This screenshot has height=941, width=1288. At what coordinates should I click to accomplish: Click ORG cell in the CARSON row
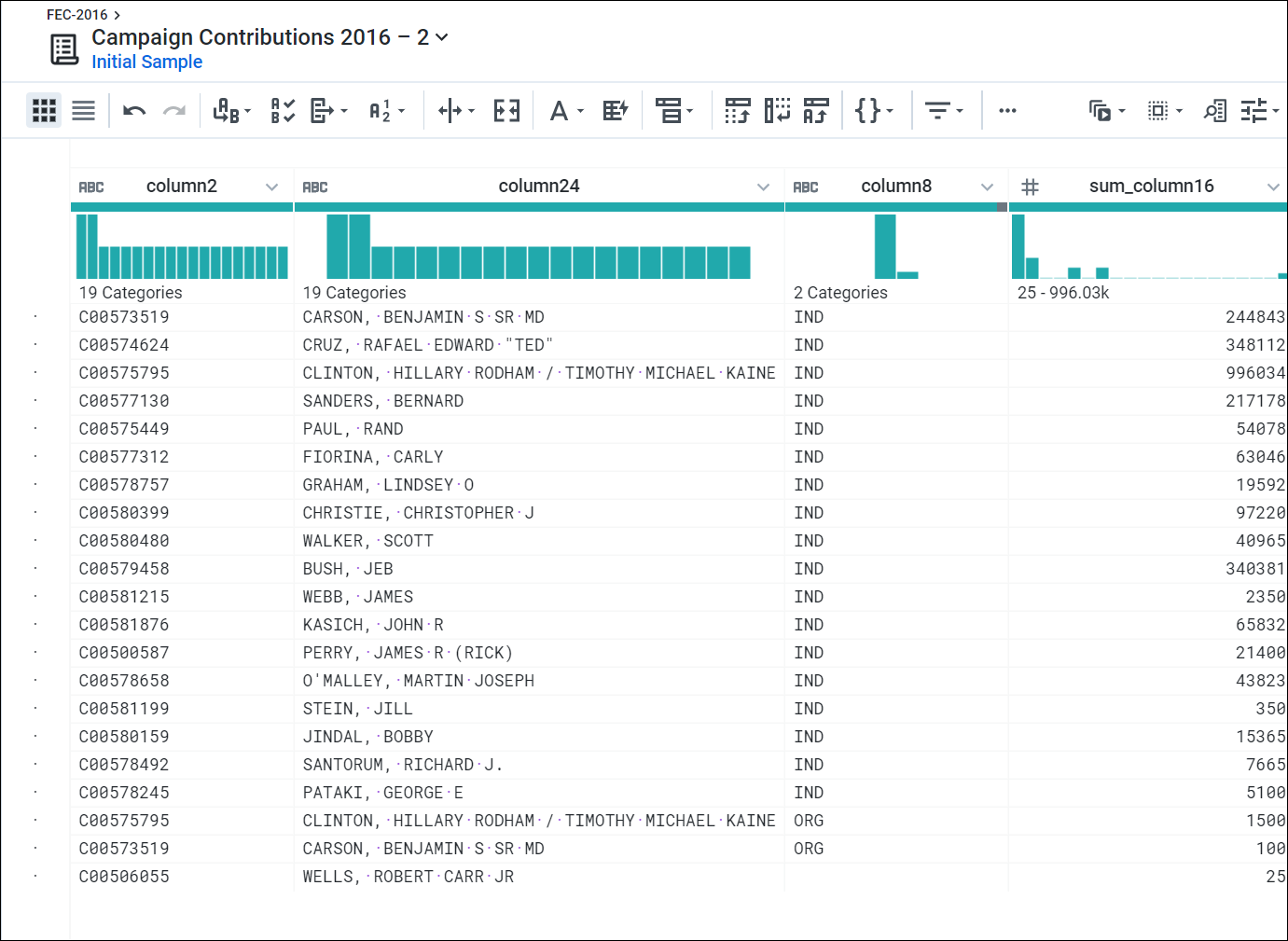(809, 849)
